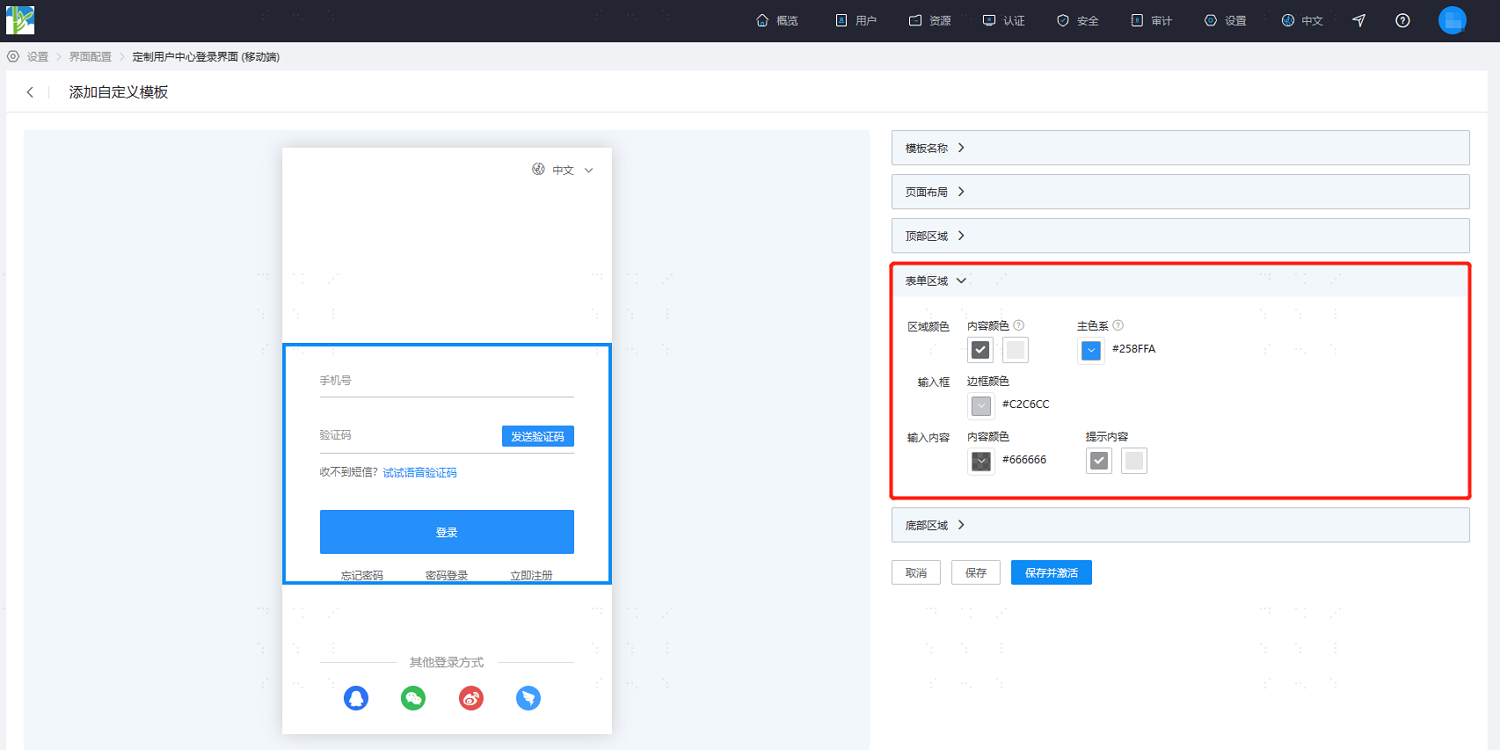Click the 手机号 input field
The height and width of the screenshot is (750, 1500).
pos(447,381)
